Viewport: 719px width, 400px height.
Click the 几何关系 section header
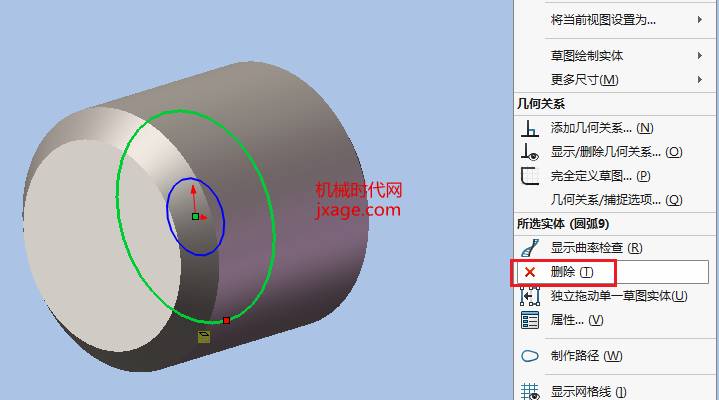pos(541,104)
